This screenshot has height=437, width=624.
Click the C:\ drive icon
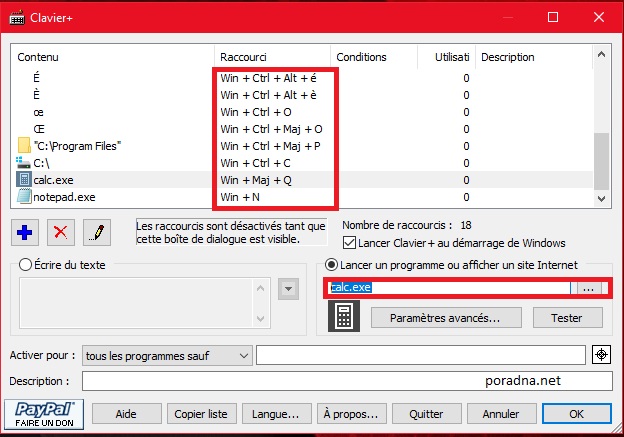pyautogui.click(x=23, y=162)
